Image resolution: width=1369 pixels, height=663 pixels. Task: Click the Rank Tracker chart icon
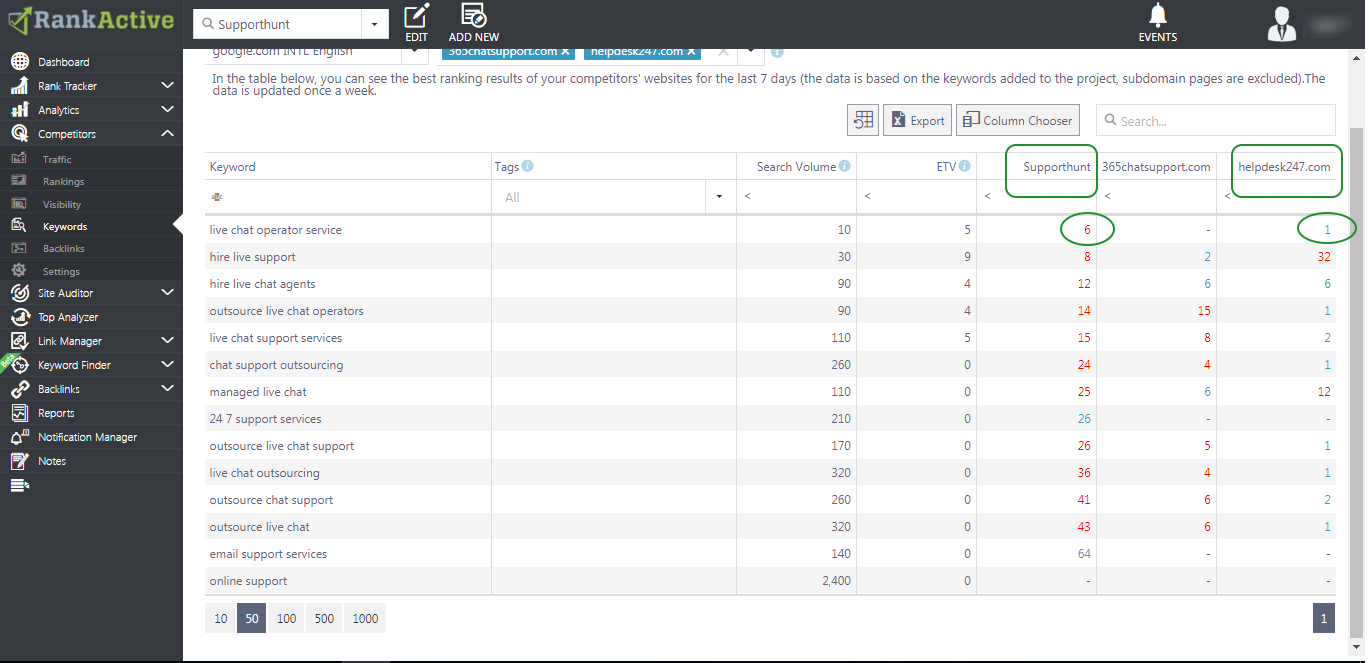tap(20, 86)
